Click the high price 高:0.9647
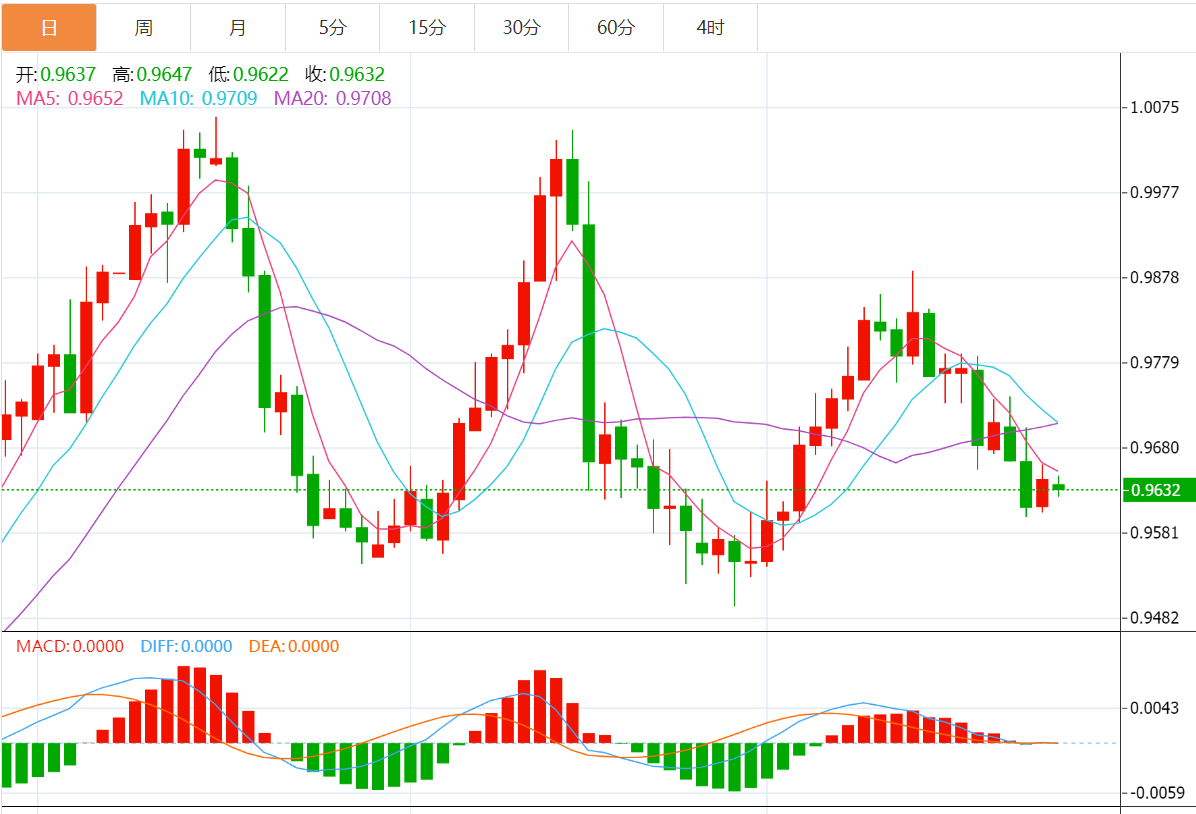 click(152, 74)
